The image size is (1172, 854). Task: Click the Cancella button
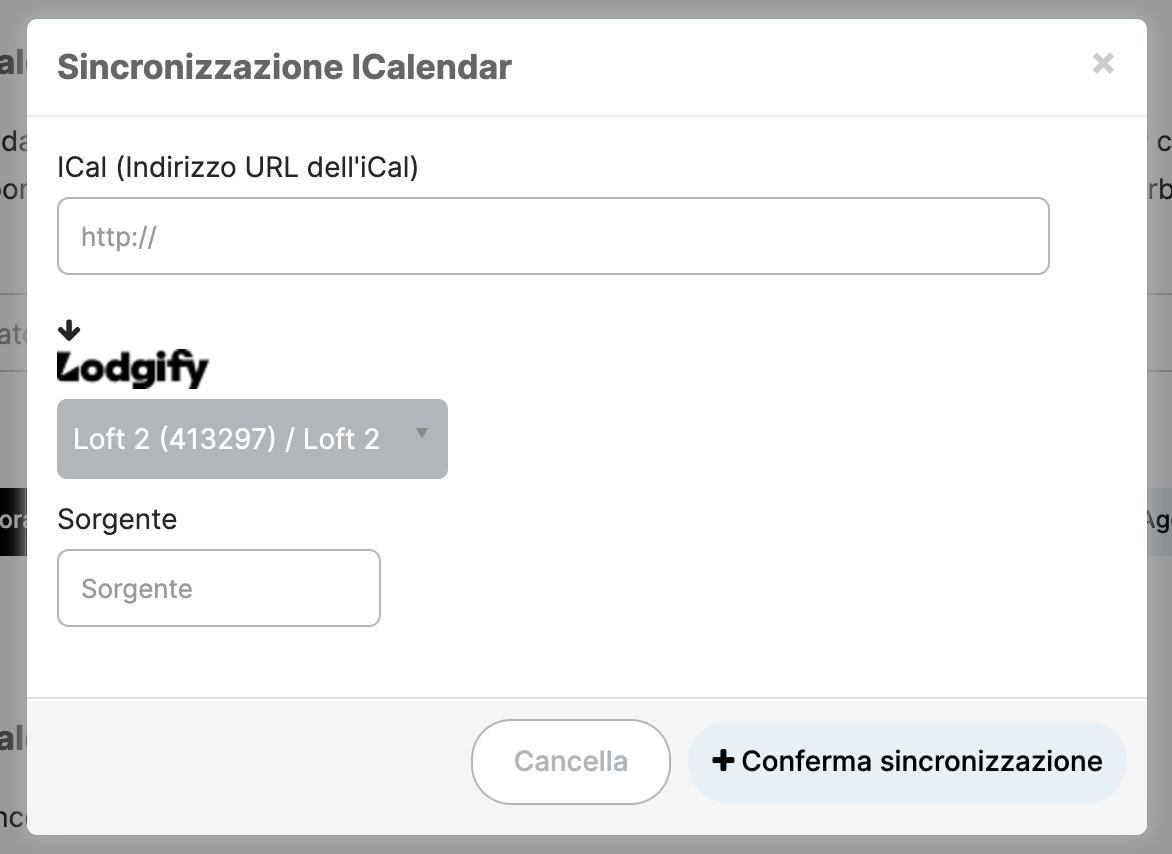[570, 761]
